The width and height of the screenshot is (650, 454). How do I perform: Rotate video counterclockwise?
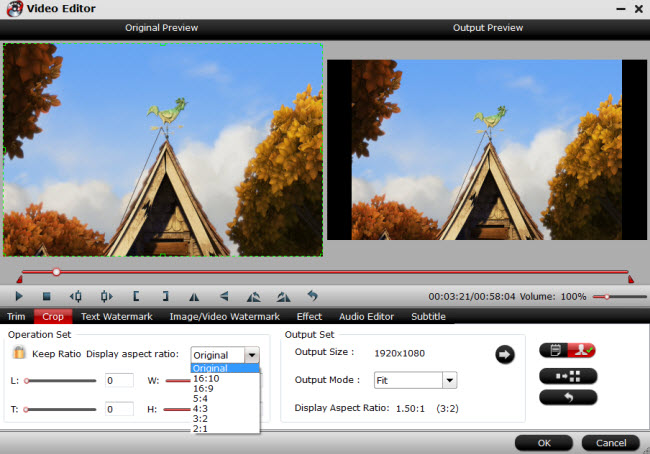click(254, 296)
